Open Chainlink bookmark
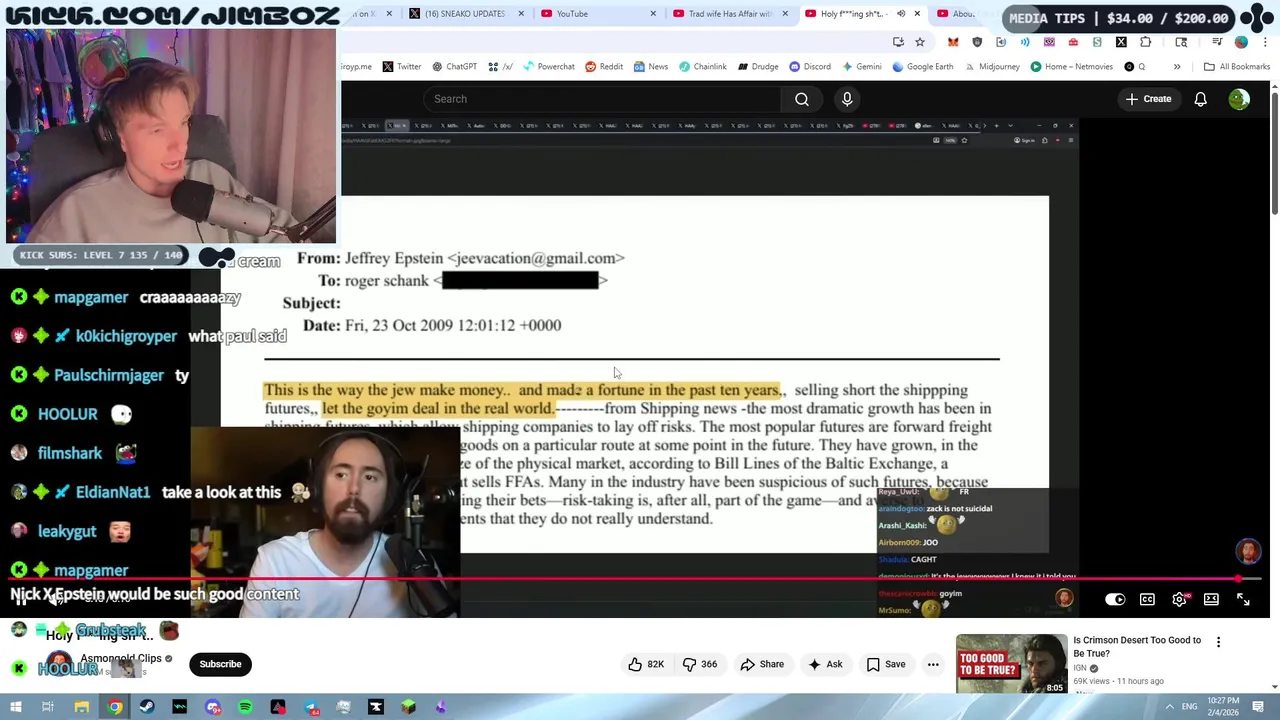The width and height of the screenshot is (1280, 720). coord(703,67)
